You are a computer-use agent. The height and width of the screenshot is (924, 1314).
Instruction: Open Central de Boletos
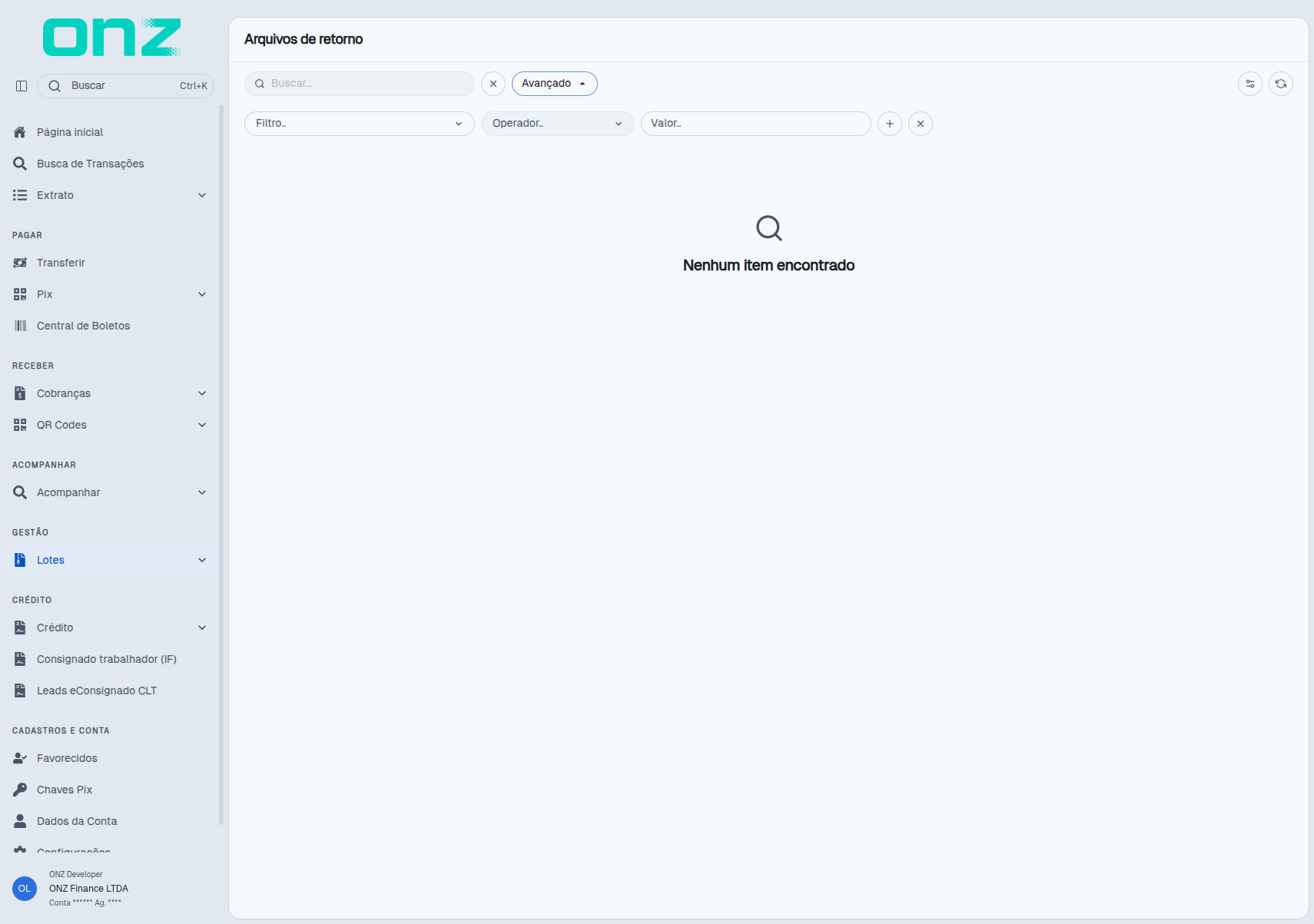click(84, 326)
